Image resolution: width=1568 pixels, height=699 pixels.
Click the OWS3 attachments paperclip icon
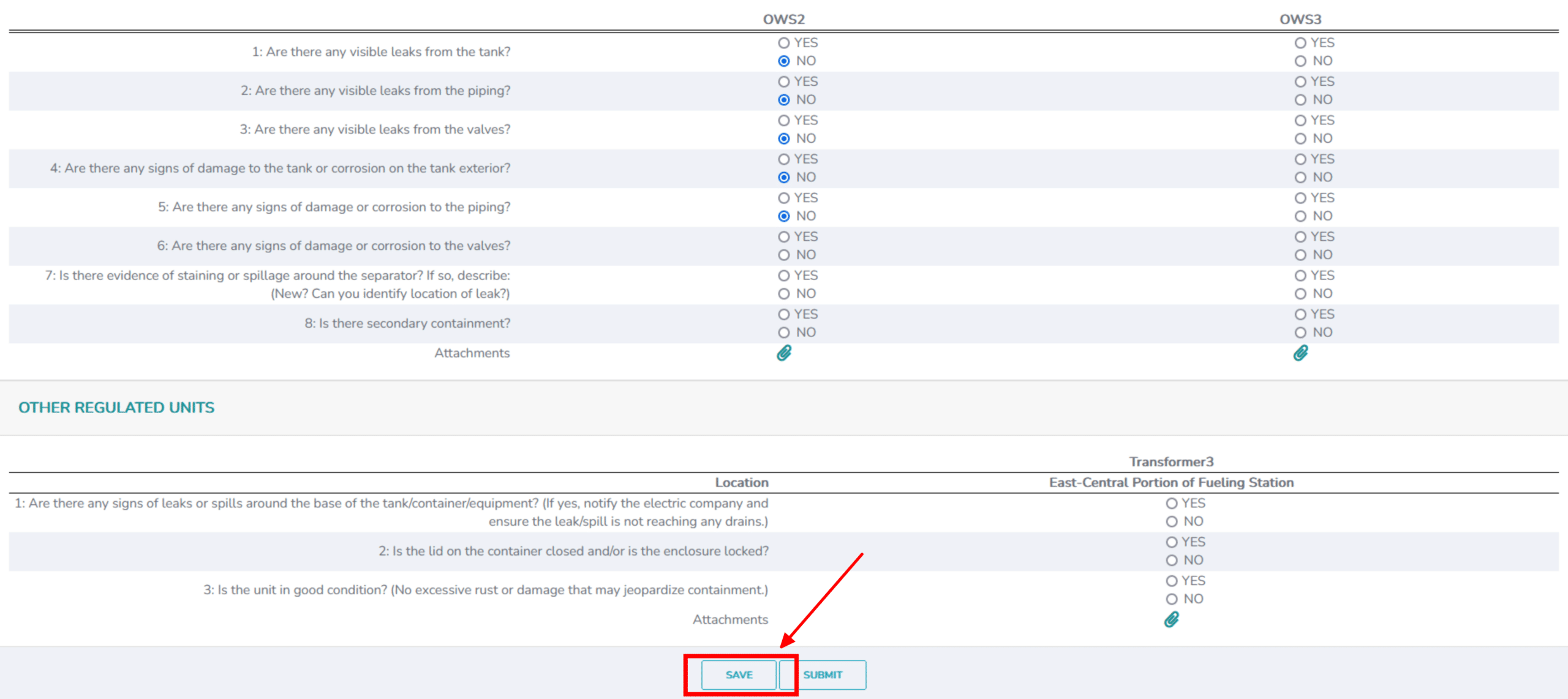pyautogui.click(x=1300, y=353)
